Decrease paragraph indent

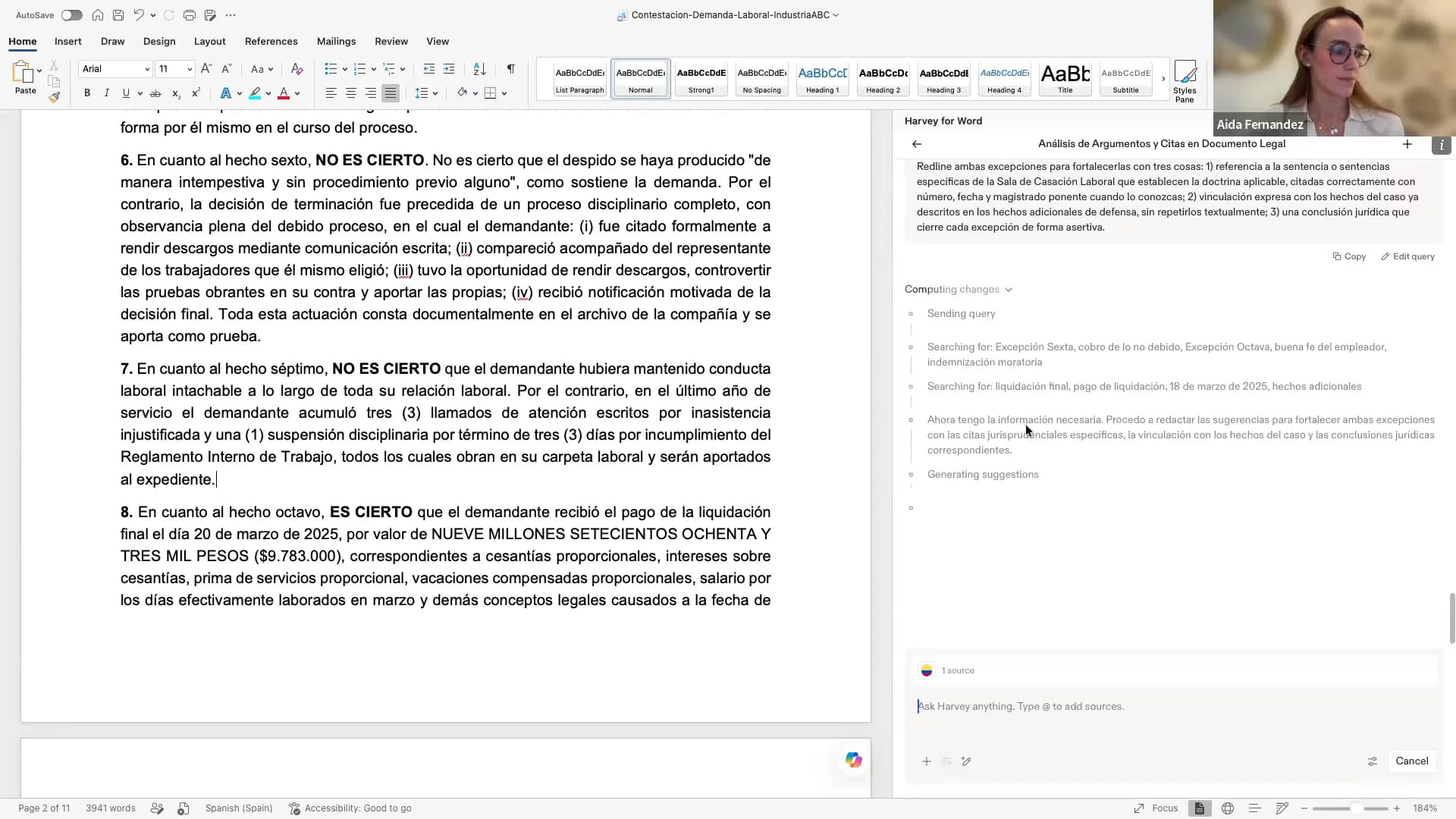coord(429,69)
